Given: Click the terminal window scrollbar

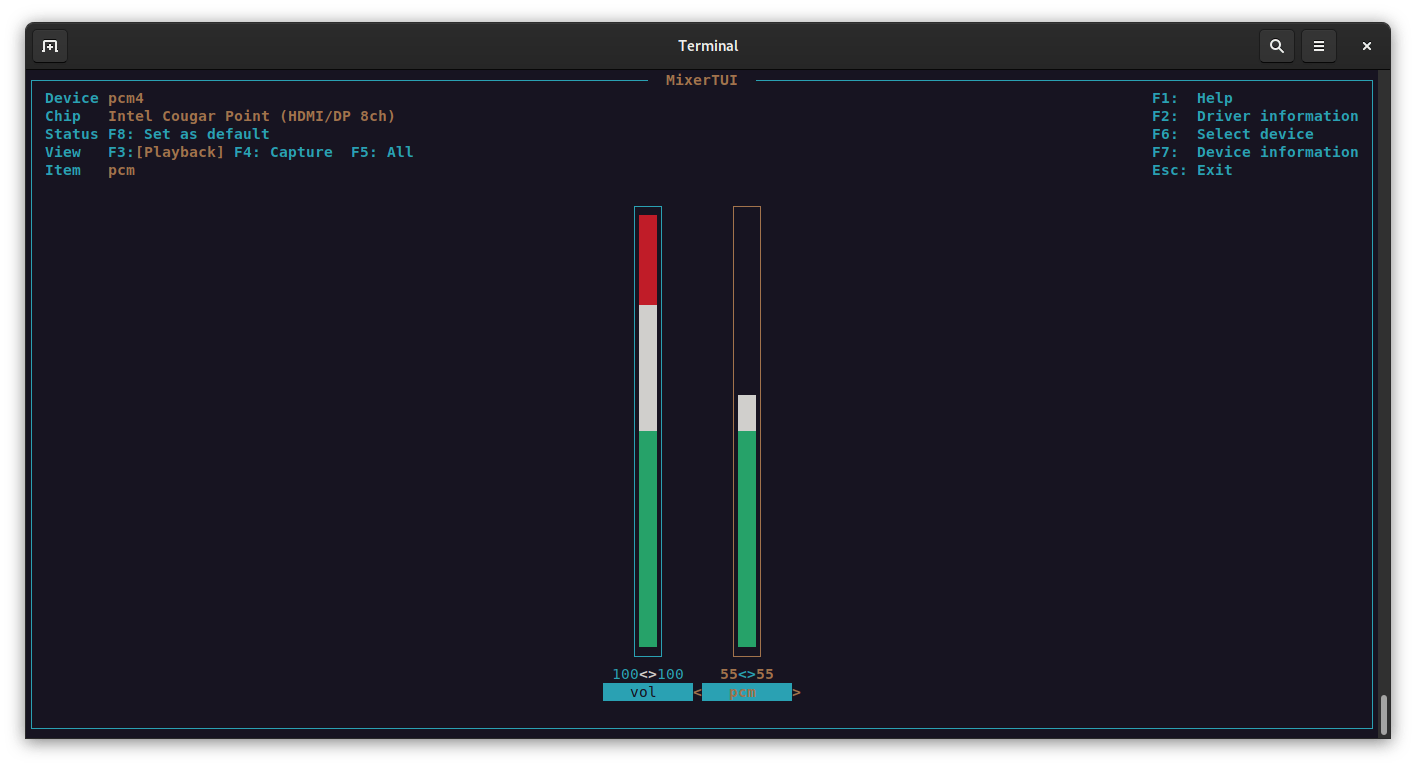Looking at the screenshot, I should 1386,714.
